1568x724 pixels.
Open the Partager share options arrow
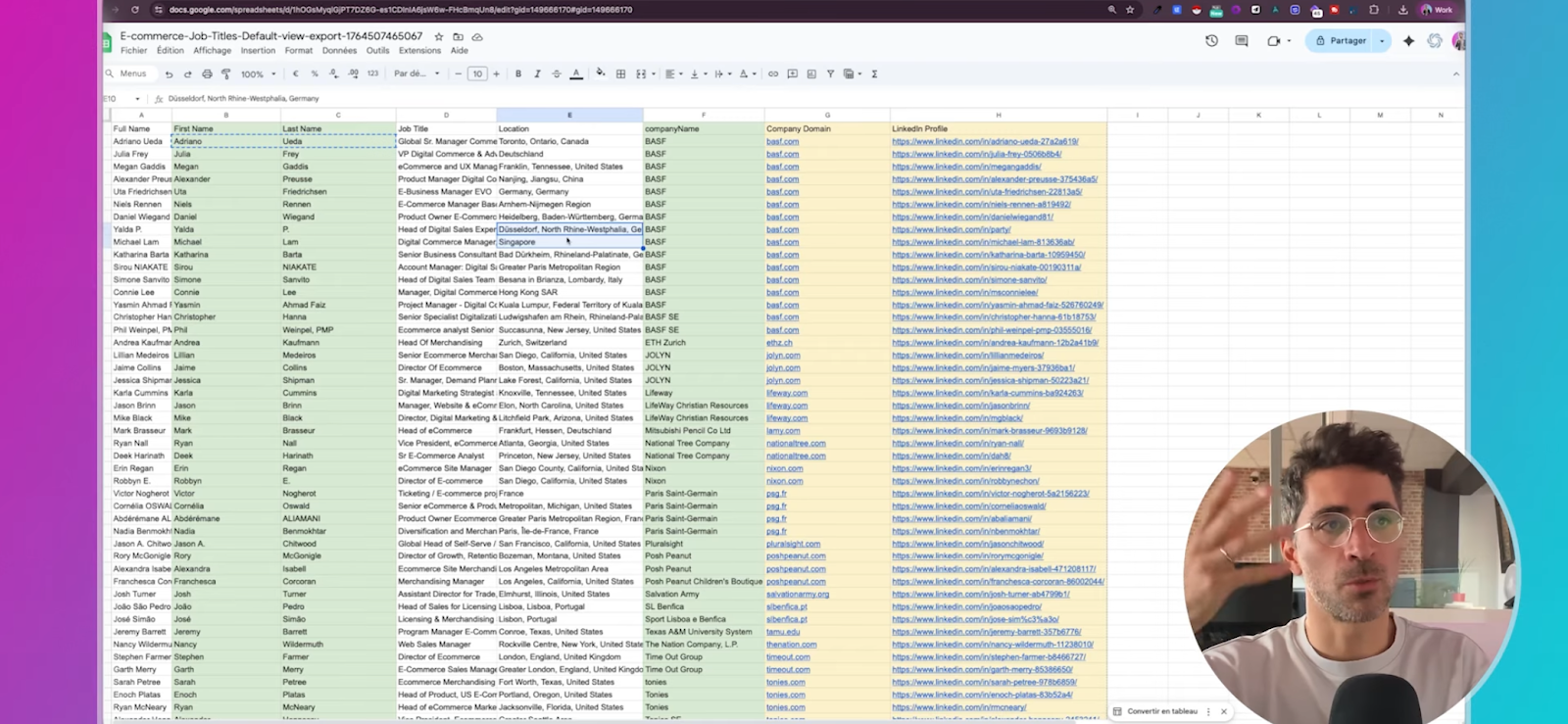pyautogui.click(x=1382, y=41)
